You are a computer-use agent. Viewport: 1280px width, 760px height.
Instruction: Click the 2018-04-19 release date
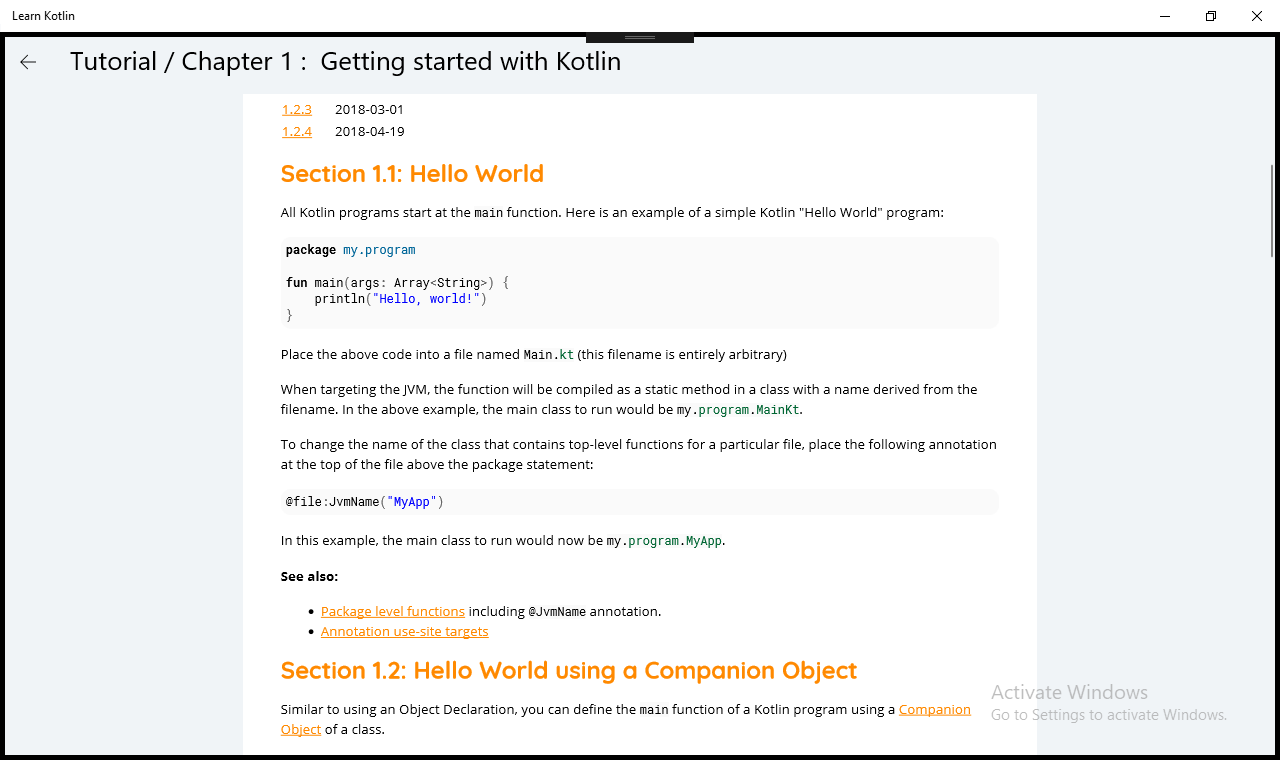(369, 132)
